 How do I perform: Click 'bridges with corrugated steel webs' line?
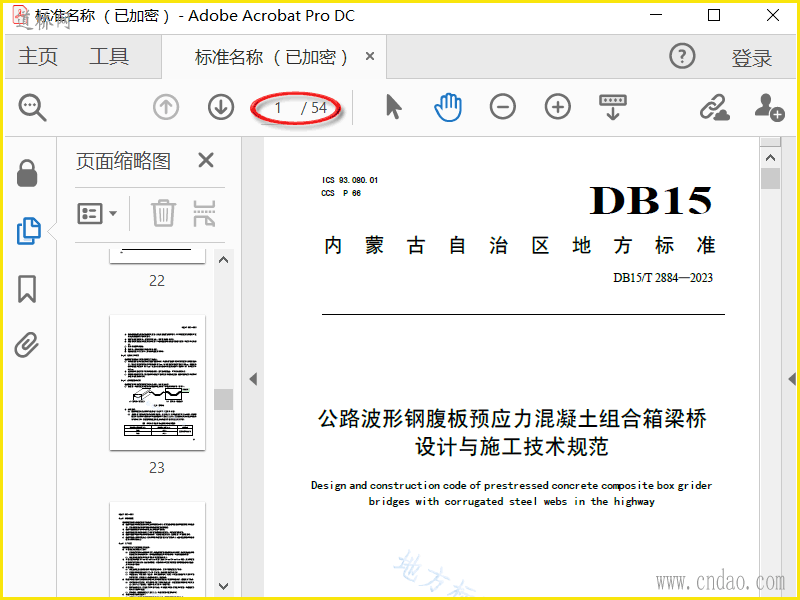pos(512,502)
